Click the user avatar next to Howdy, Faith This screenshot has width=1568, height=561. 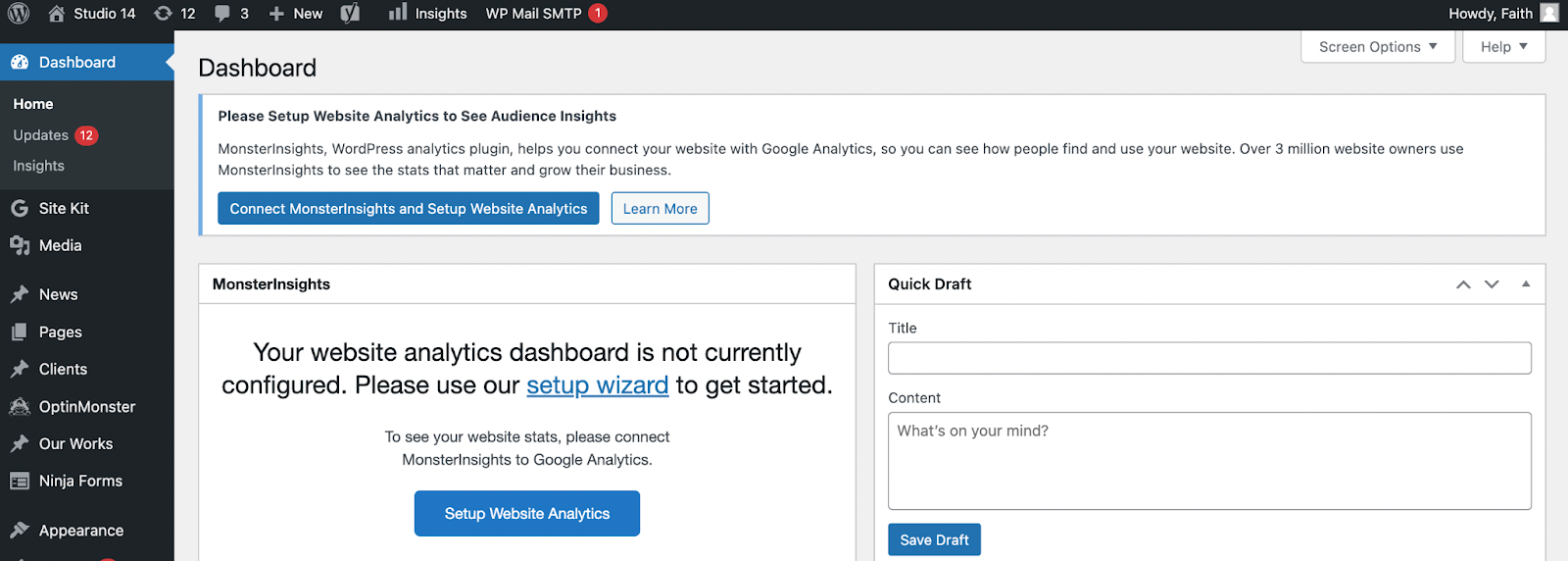(1549, 14)
